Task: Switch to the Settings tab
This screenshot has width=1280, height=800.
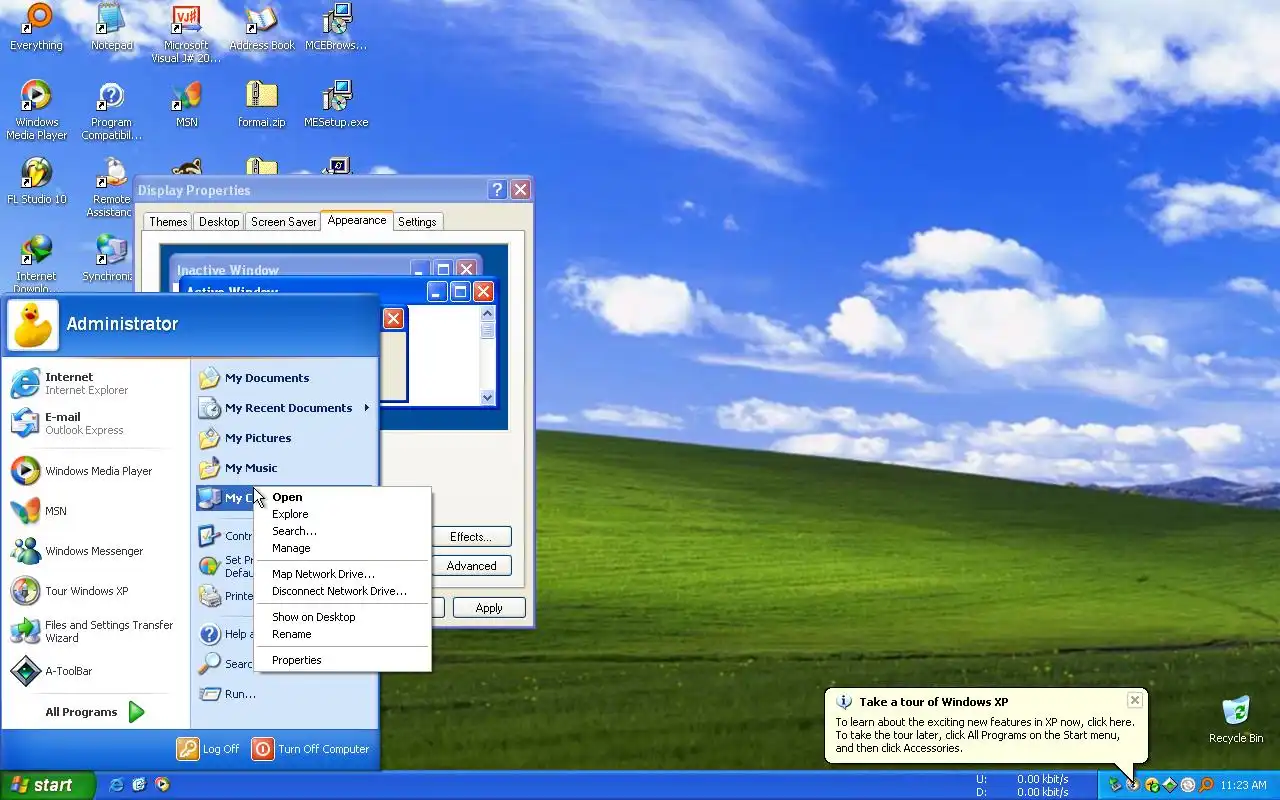Action: click(417, 222)
